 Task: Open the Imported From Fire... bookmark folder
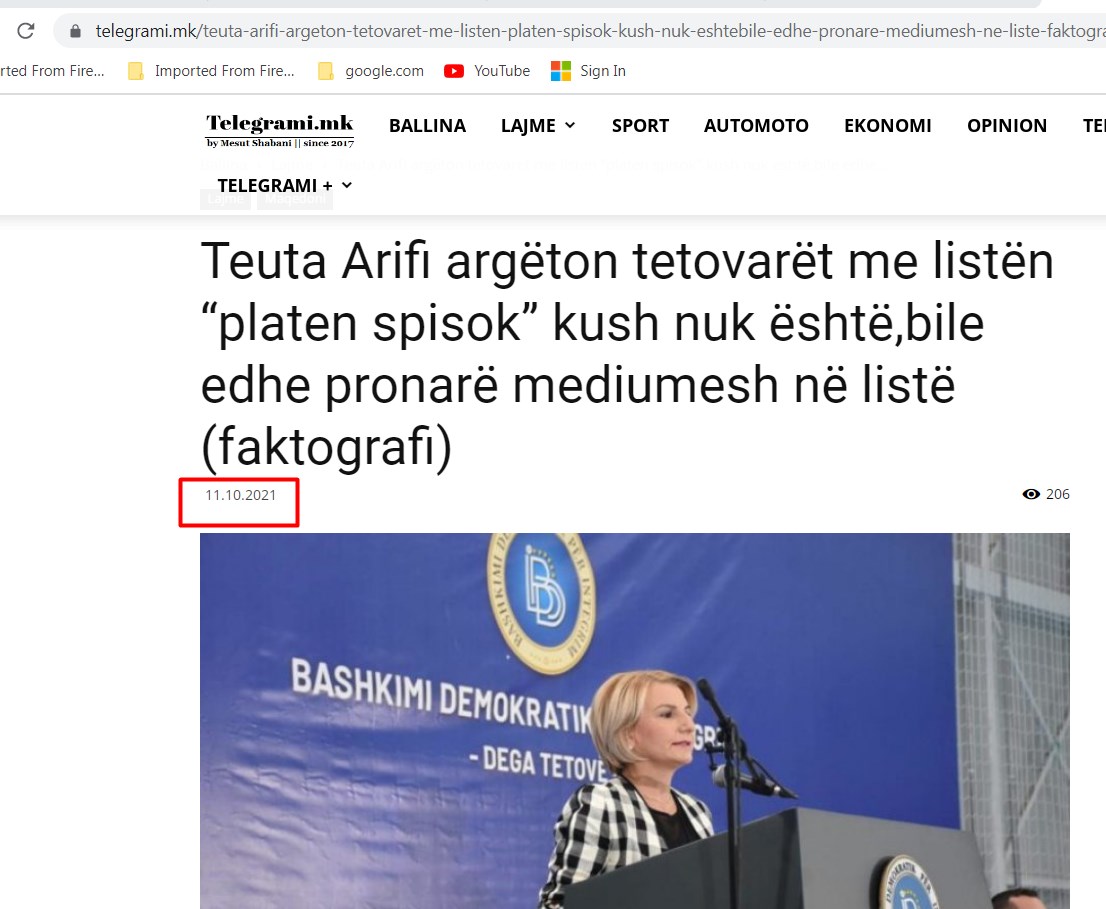211,71
